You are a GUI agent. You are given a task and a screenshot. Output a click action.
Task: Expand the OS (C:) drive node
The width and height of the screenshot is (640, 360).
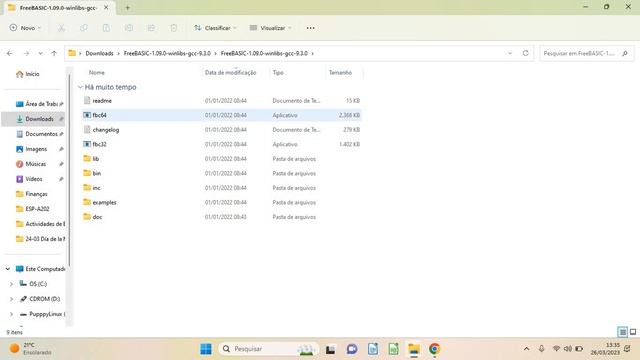11,284
